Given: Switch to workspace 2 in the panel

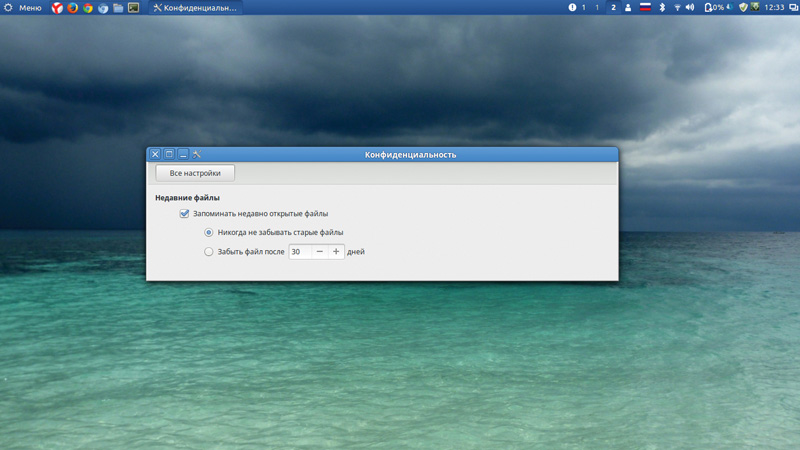Looking at the screenshot, I should (613, 8).
